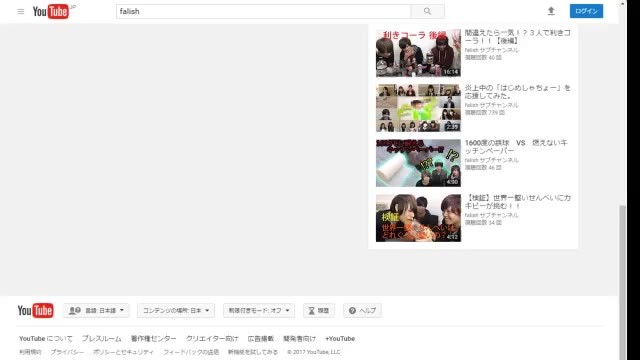The width and height of the screenshot is (640, 360).
Task: Click the blue ログイン sign-in button
Action: [x=586, y=11]
